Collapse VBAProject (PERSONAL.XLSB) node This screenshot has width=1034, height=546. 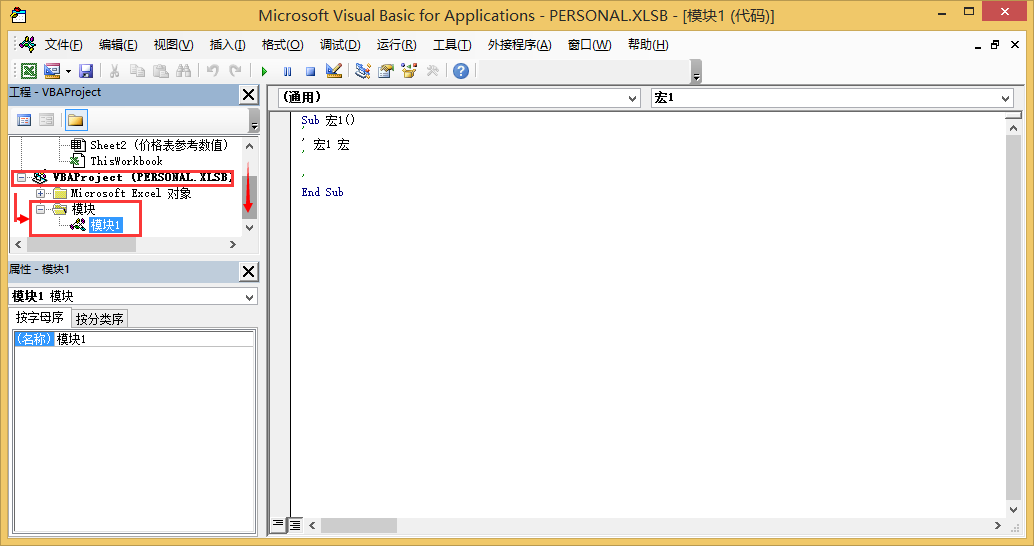click(21, 177)
